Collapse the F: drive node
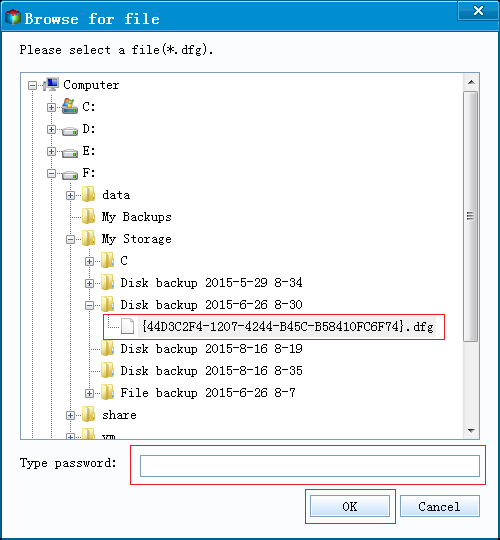 pos(51,173)
